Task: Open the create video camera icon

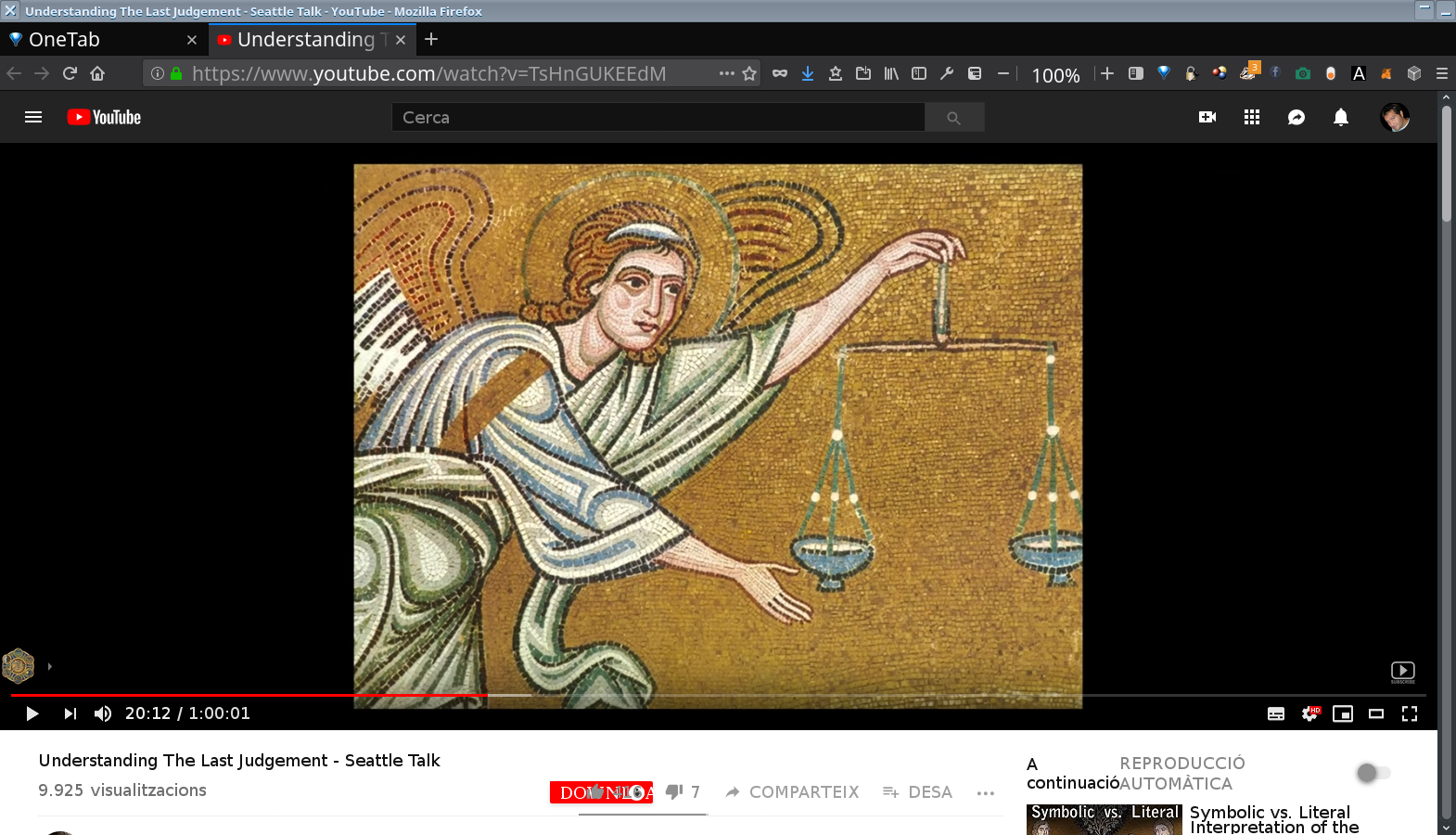Action: click(1207, 117)
